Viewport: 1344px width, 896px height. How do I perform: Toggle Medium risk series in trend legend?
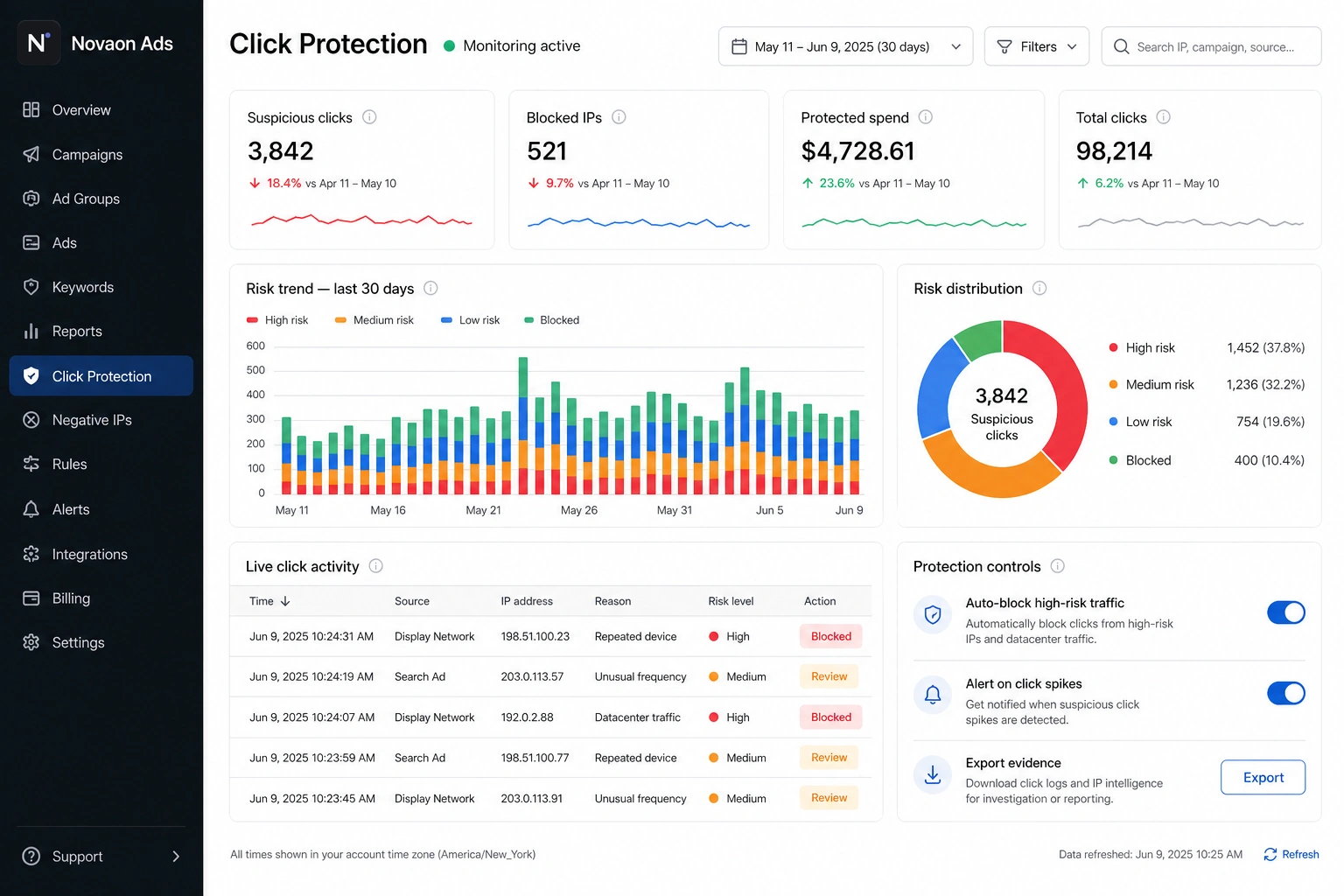pos(374,320)
